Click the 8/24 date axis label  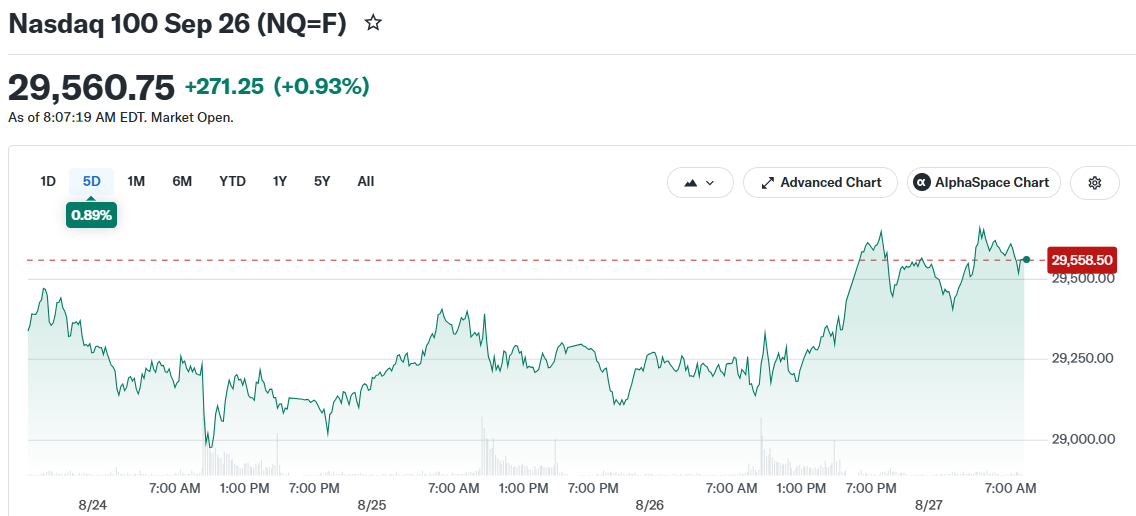click(x=92, y=504)
